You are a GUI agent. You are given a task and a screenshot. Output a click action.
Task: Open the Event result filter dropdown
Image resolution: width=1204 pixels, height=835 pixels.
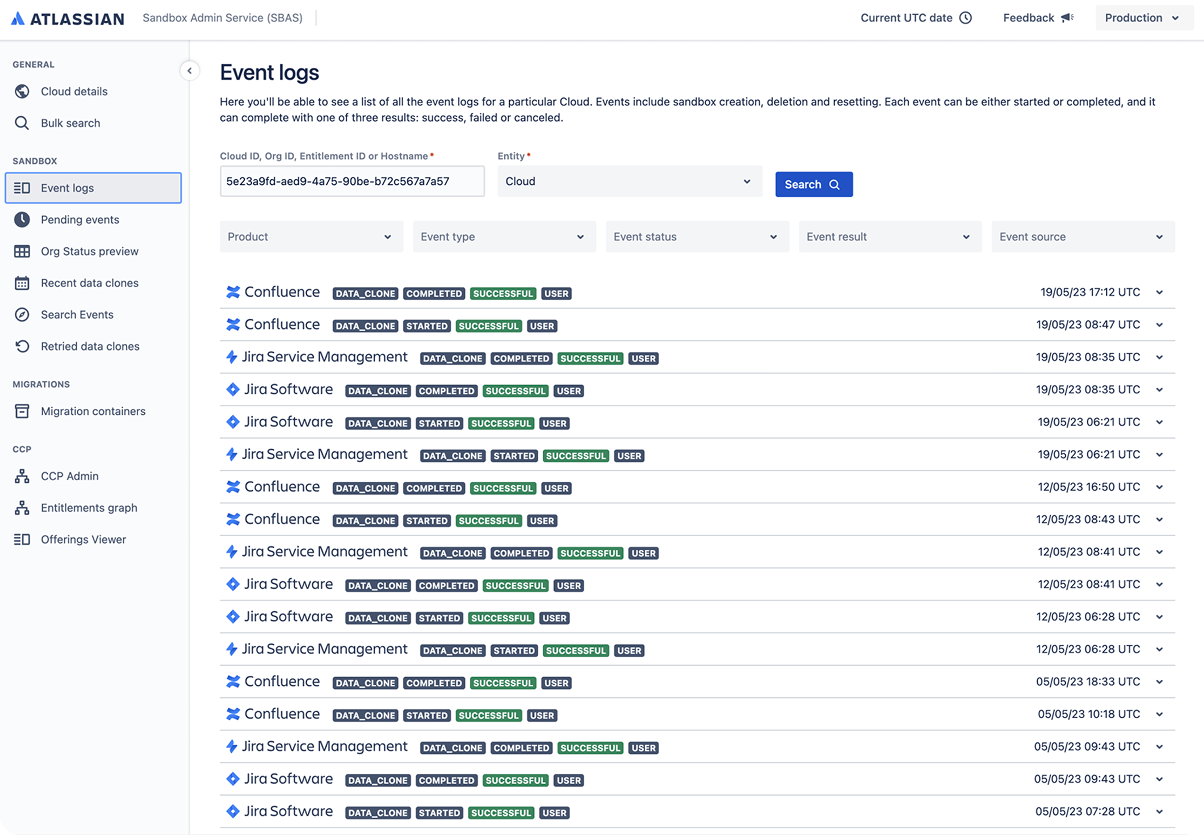pos(890,237)
